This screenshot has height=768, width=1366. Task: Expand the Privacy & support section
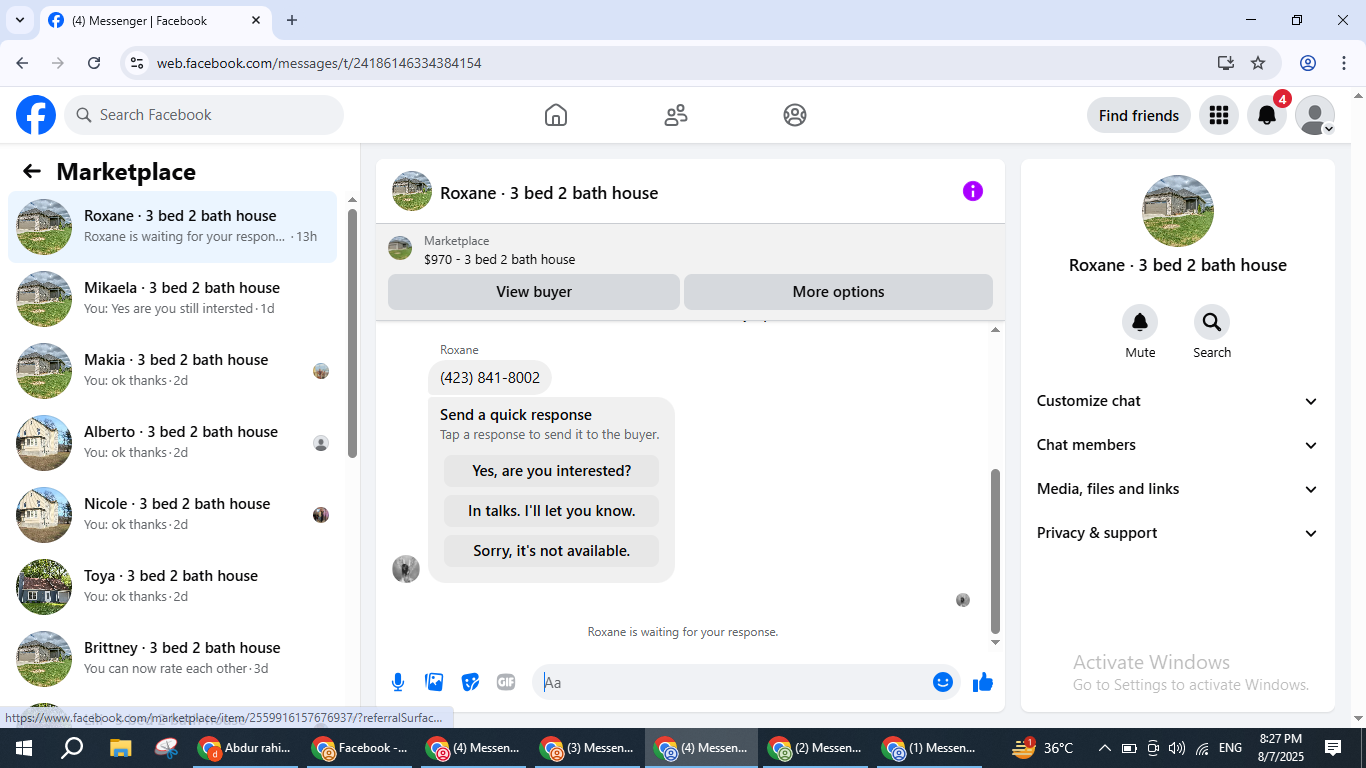pyautogui.click(x=1178, y=533)
